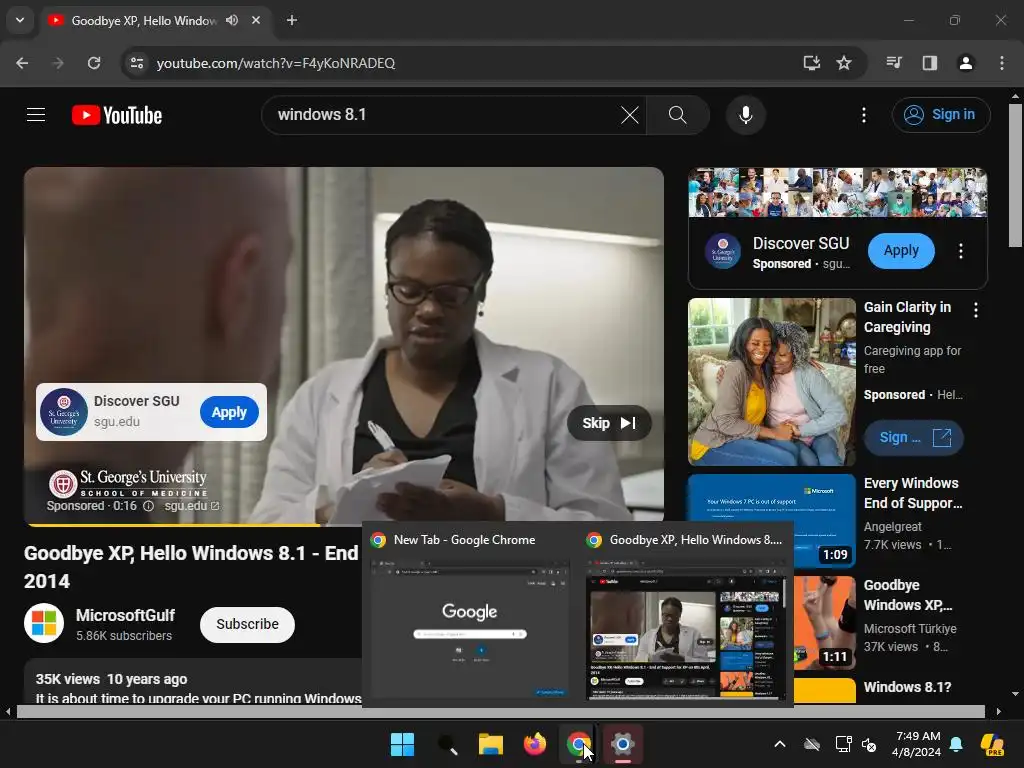Screen dimensions: 1024x768
Task: Close the Goodbye XP tab
Action: 256,20
